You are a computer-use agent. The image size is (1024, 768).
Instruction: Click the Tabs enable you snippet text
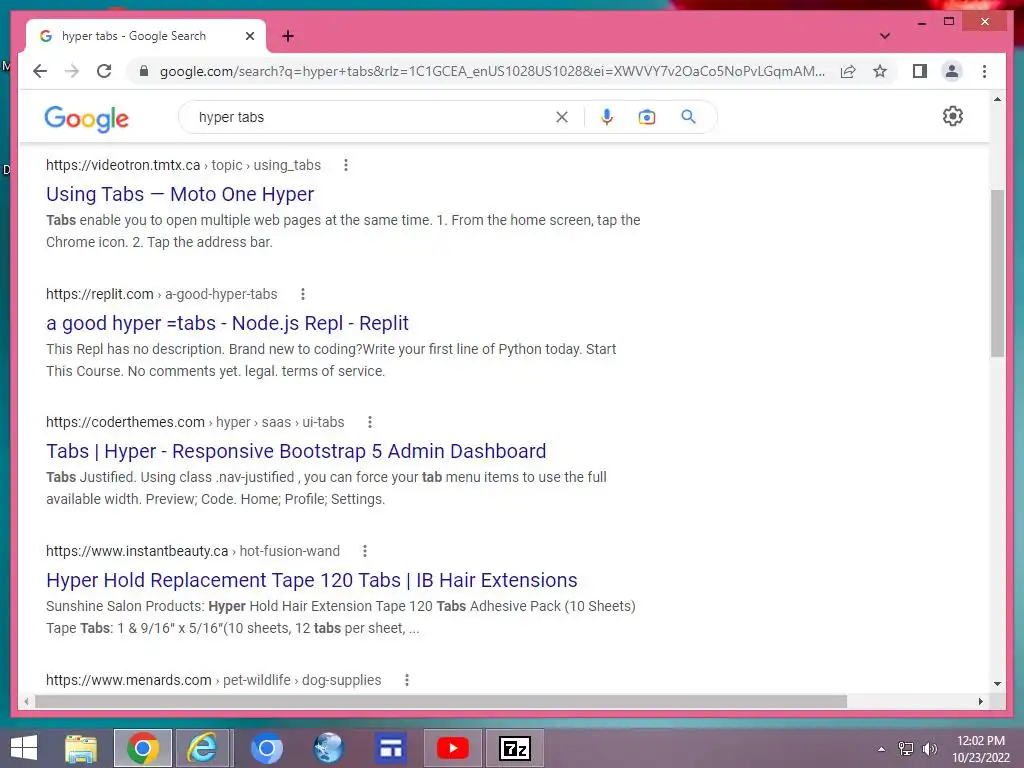(x=343, y=231)
